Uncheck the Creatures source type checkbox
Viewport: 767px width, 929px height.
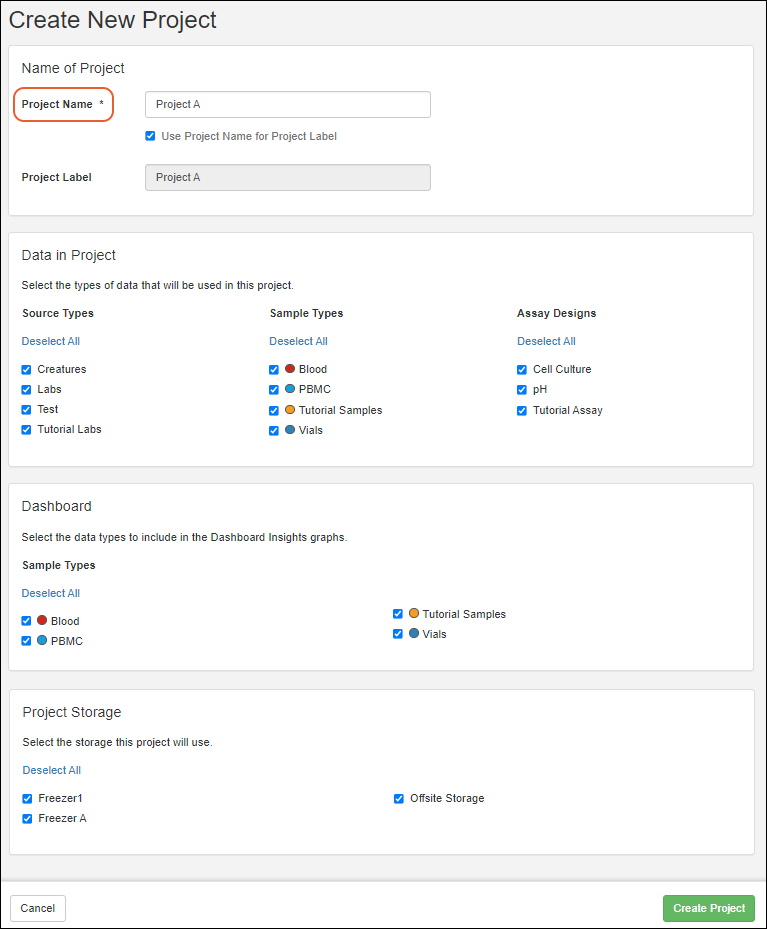point(27,369)
